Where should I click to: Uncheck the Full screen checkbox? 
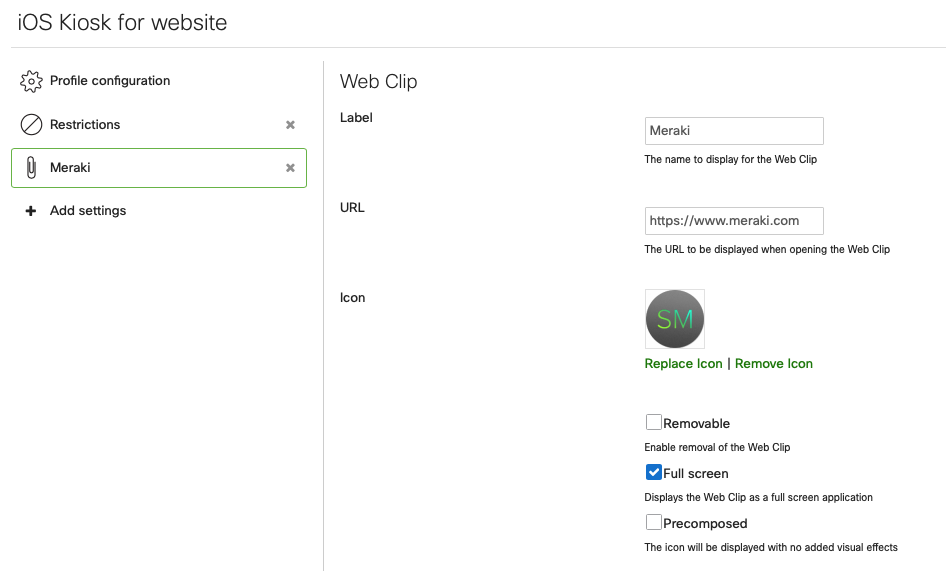(653, 473)
